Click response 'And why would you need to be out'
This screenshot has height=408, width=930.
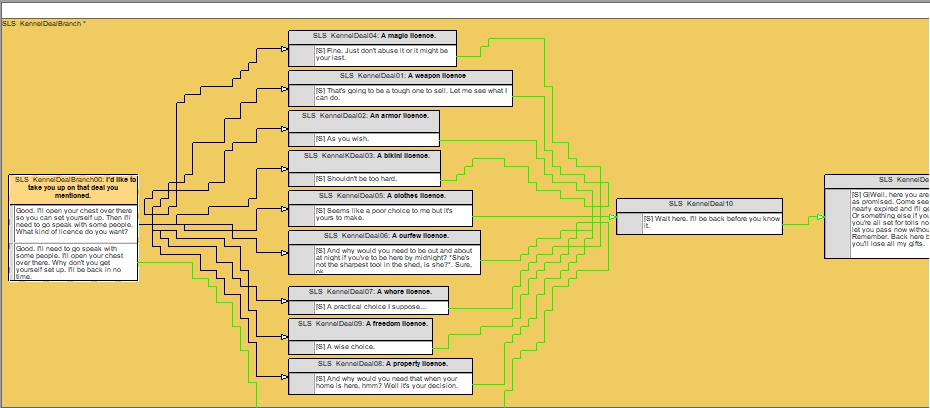click(x=397, y=260)
